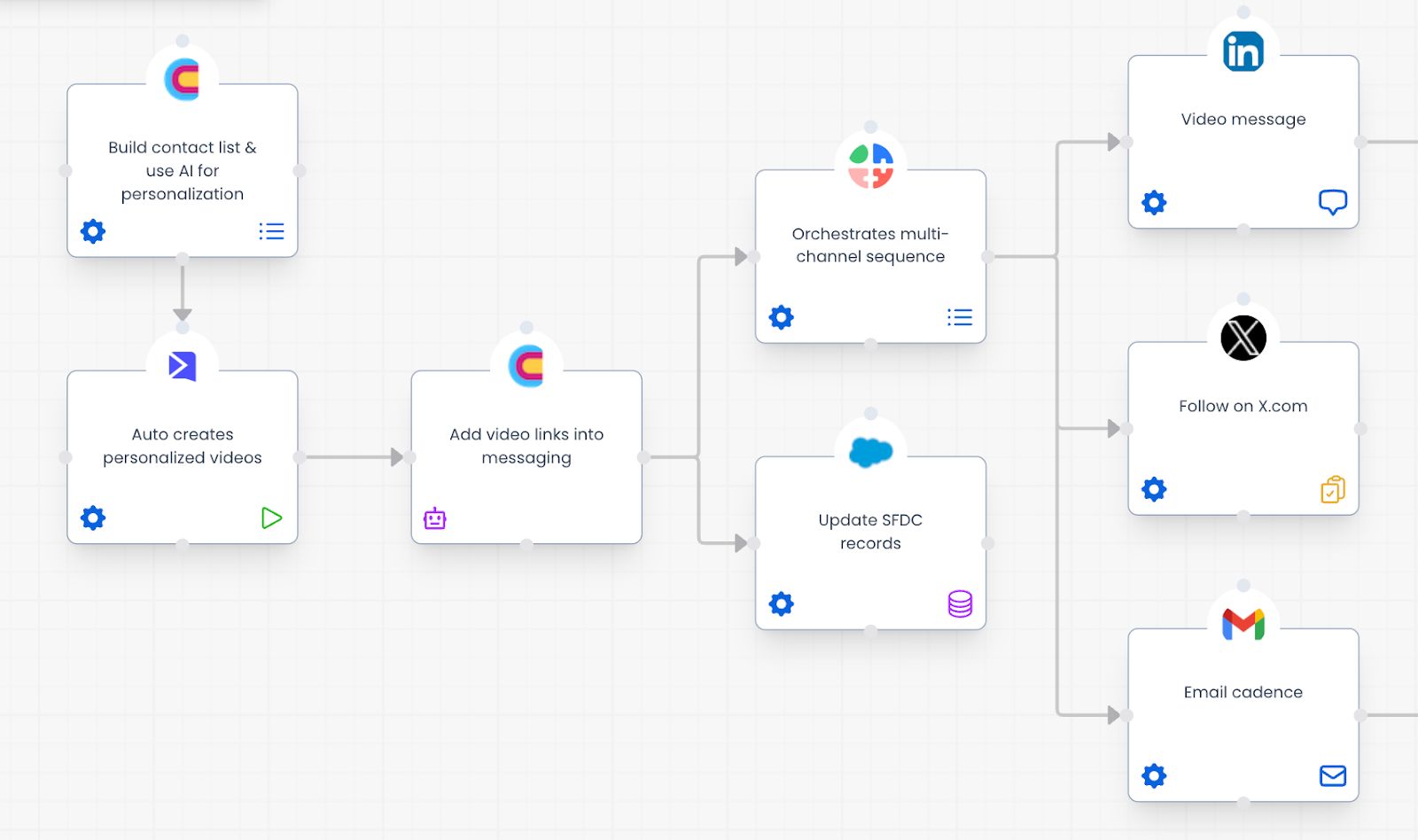The image size is (1418, 840).
Task: Click the clipboard check icon on Follow on X.com
Action: [x=1332, y=489]
